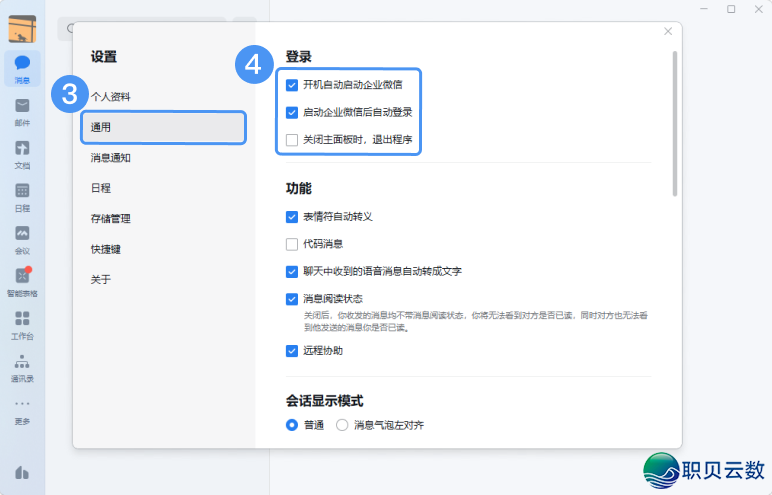Click the 会话显示模式 section heading
772x495 pixels.
point(324,401)
